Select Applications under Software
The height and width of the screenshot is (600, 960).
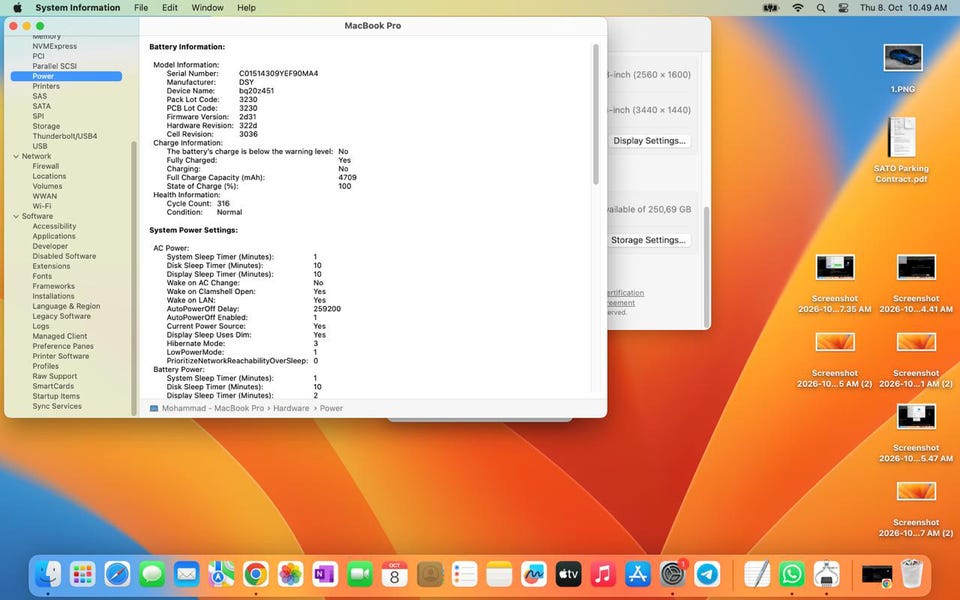tap(54, 236)
